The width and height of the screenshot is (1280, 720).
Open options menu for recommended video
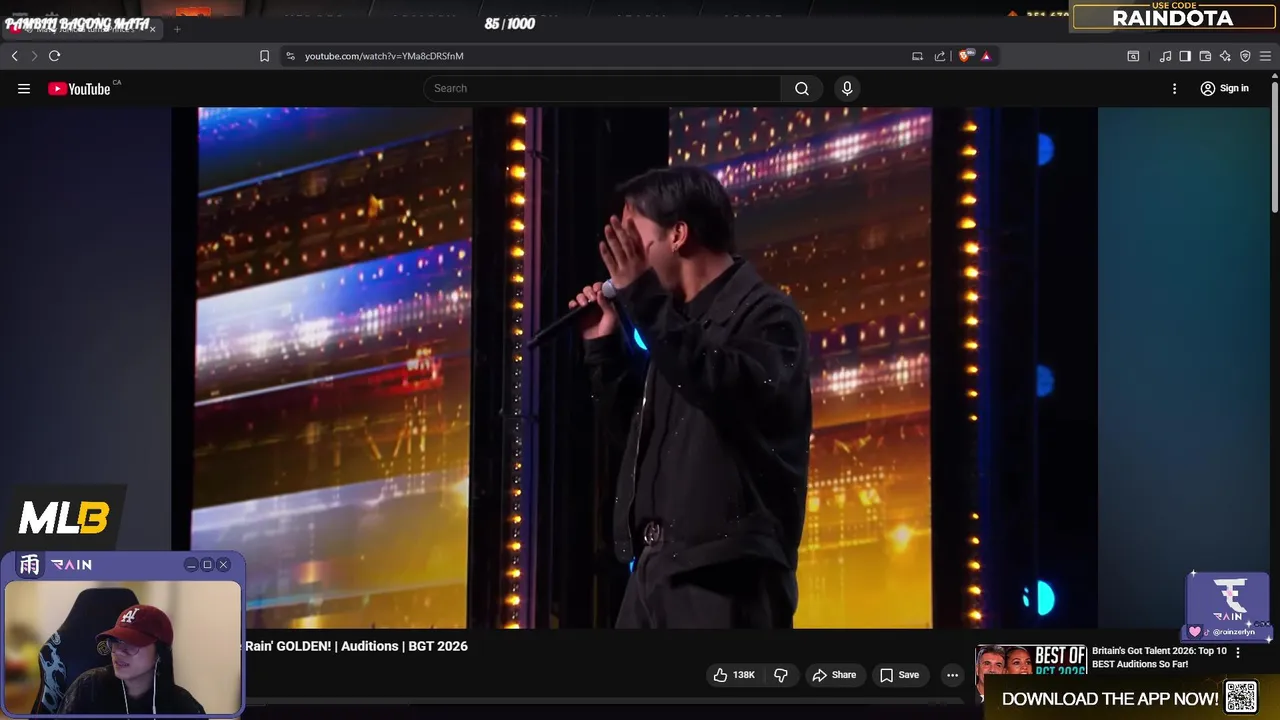coord(1238,652)
